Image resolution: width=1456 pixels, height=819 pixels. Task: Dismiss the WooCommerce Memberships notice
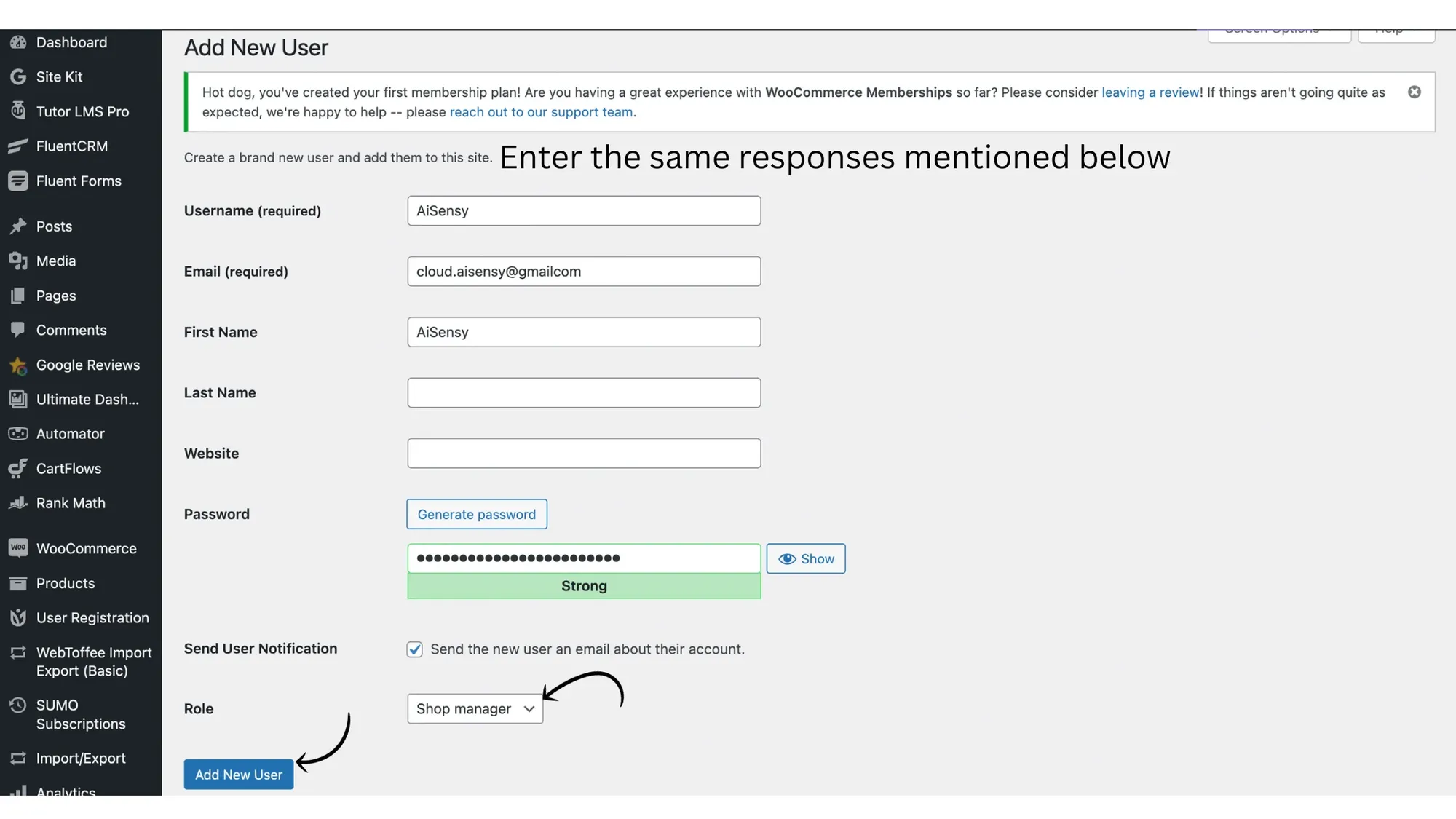(1414, 92)
